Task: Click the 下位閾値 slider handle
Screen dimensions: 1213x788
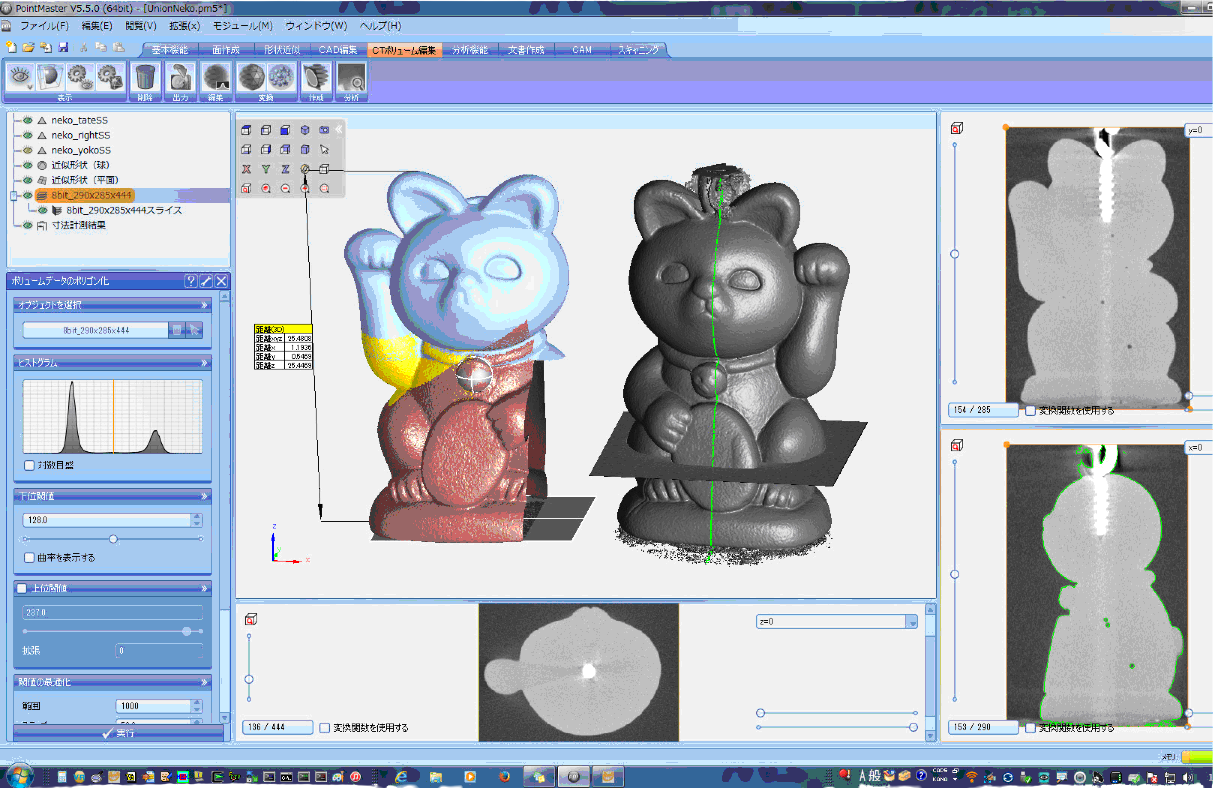Action: [113, 539]
